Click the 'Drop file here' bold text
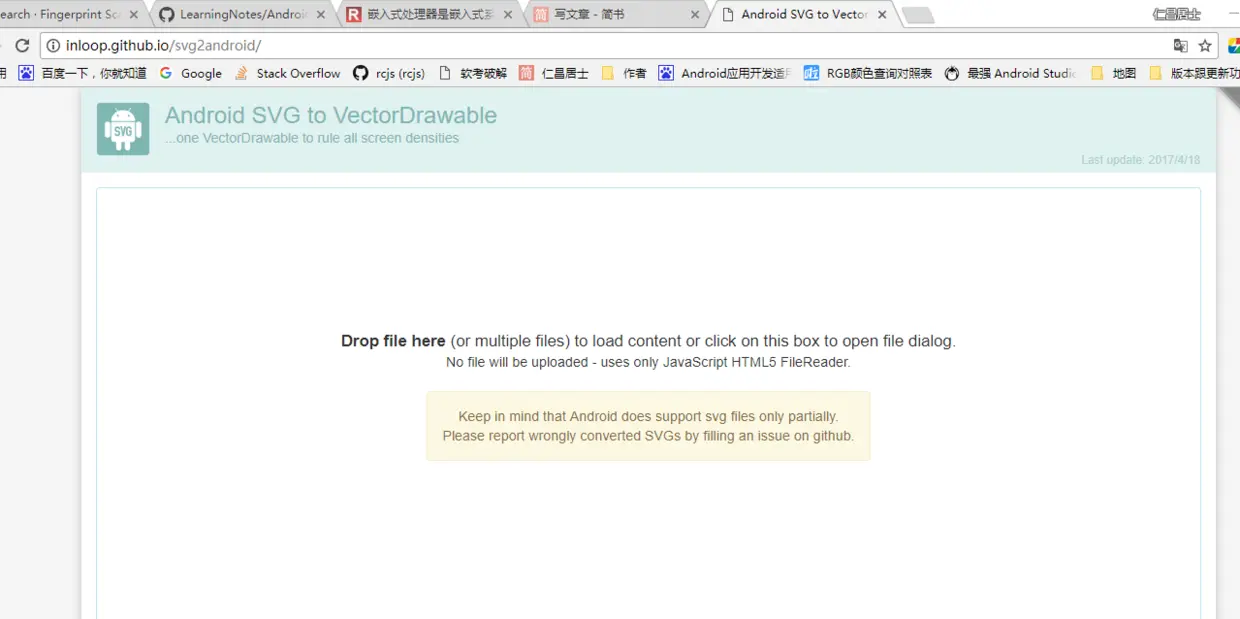This screenshot has height=619, width=1240. (393, 341)
